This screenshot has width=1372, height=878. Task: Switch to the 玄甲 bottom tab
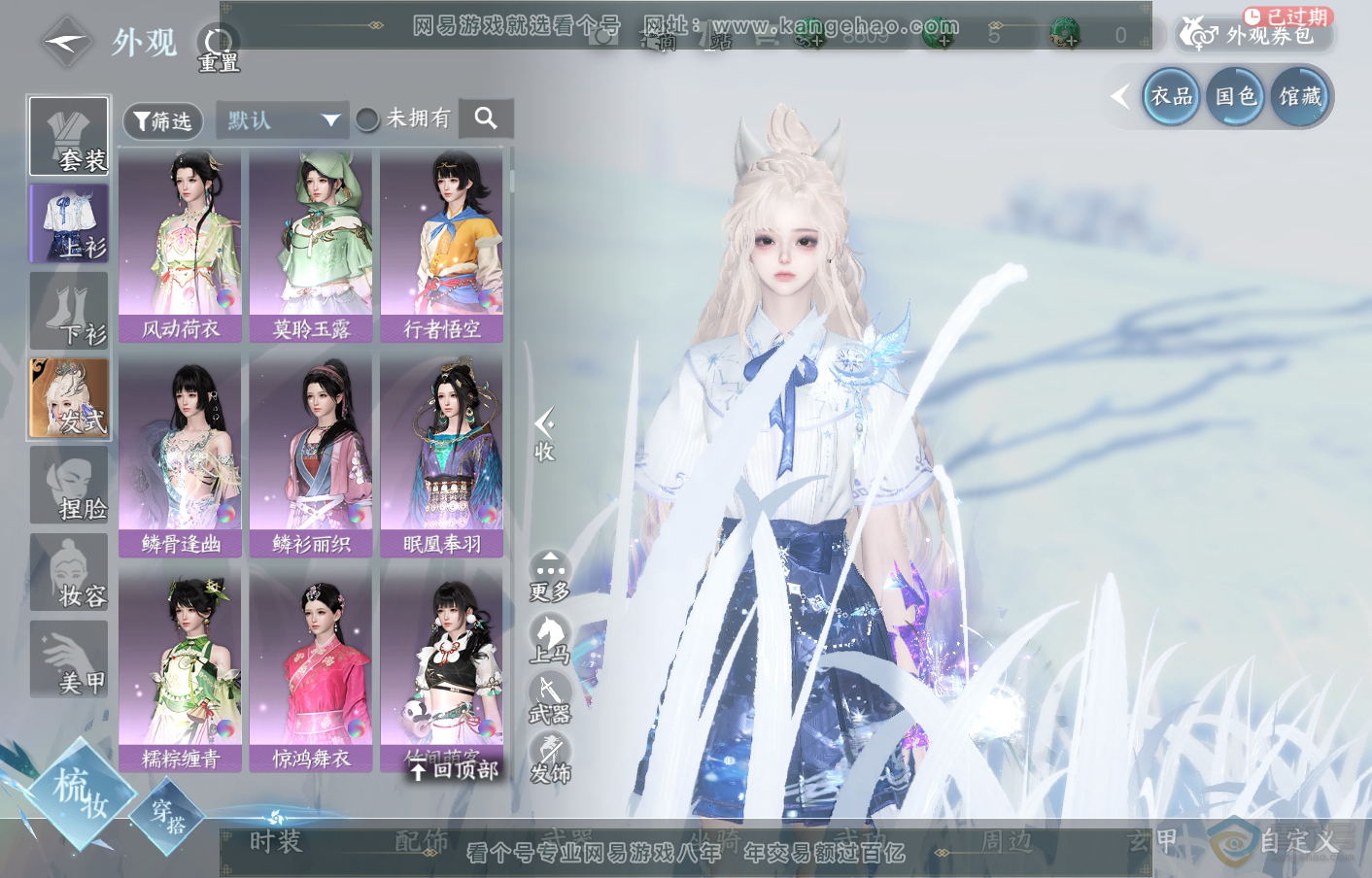pyautogui.click(x=1153, y=841)
